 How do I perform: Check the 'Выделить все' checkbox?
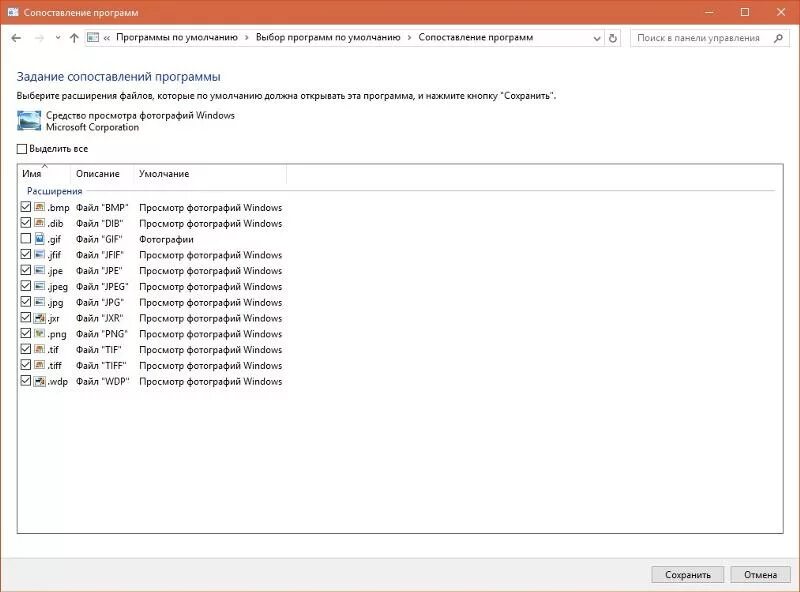21,149
